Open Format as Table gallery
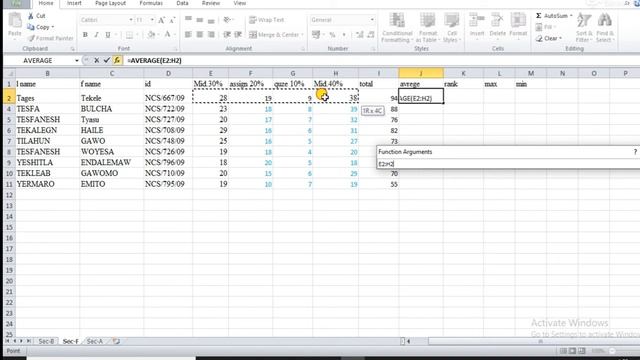Screen dimensions: 640x360 pyautogui.click(x=427, y=27)
